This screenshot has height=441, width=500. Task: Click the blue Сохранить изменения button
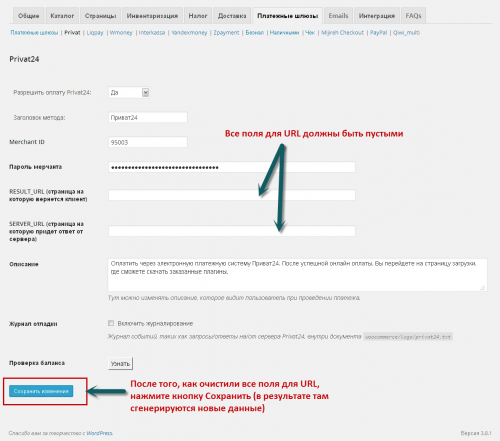(x=41, y=391)
